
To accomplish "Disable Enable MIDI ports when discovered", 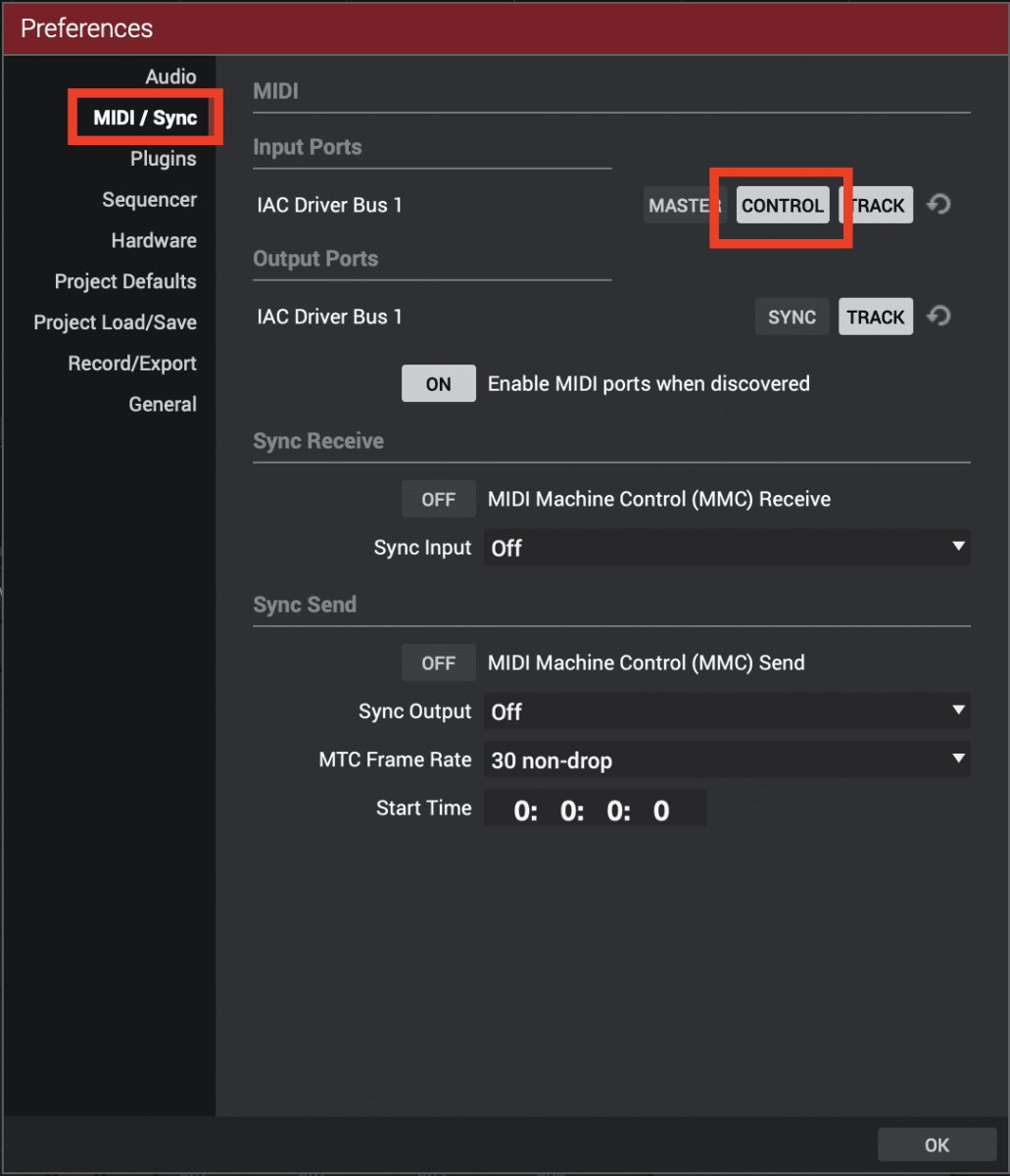I will [438, 384].
